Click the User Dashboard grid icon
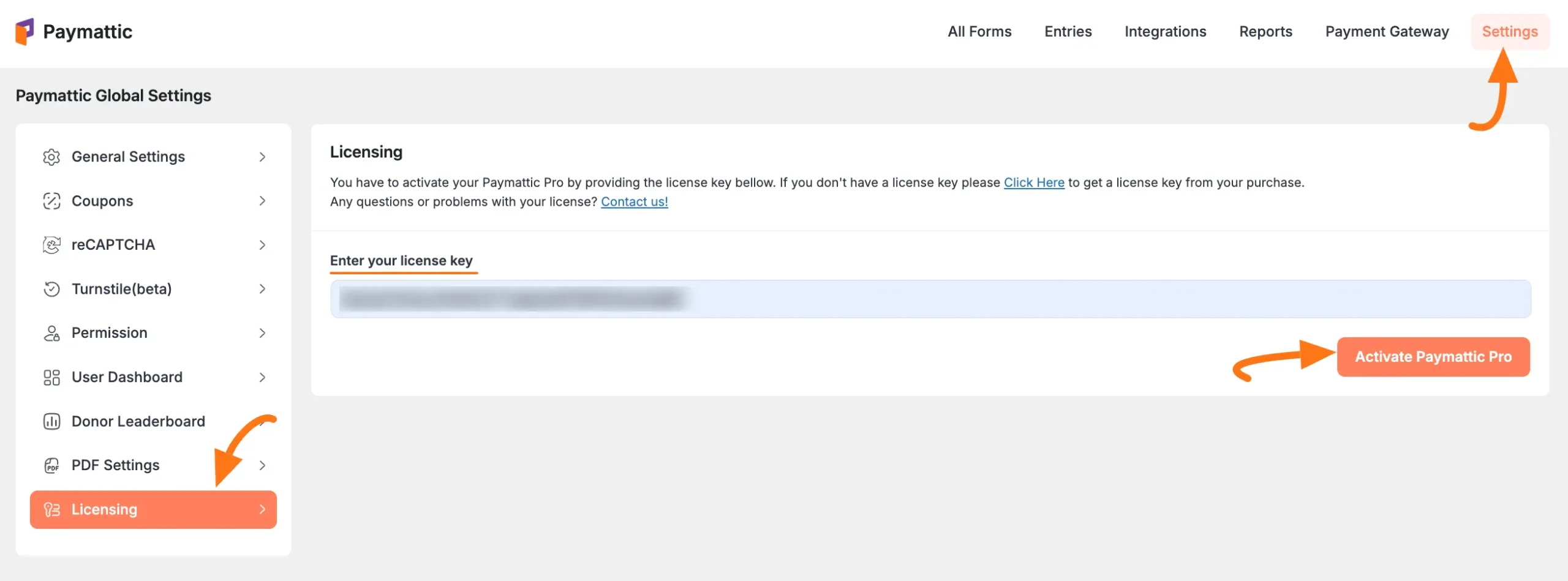The width and height of the screenshot is (1568, 581). pyautogui.click(x=52, y=377)
